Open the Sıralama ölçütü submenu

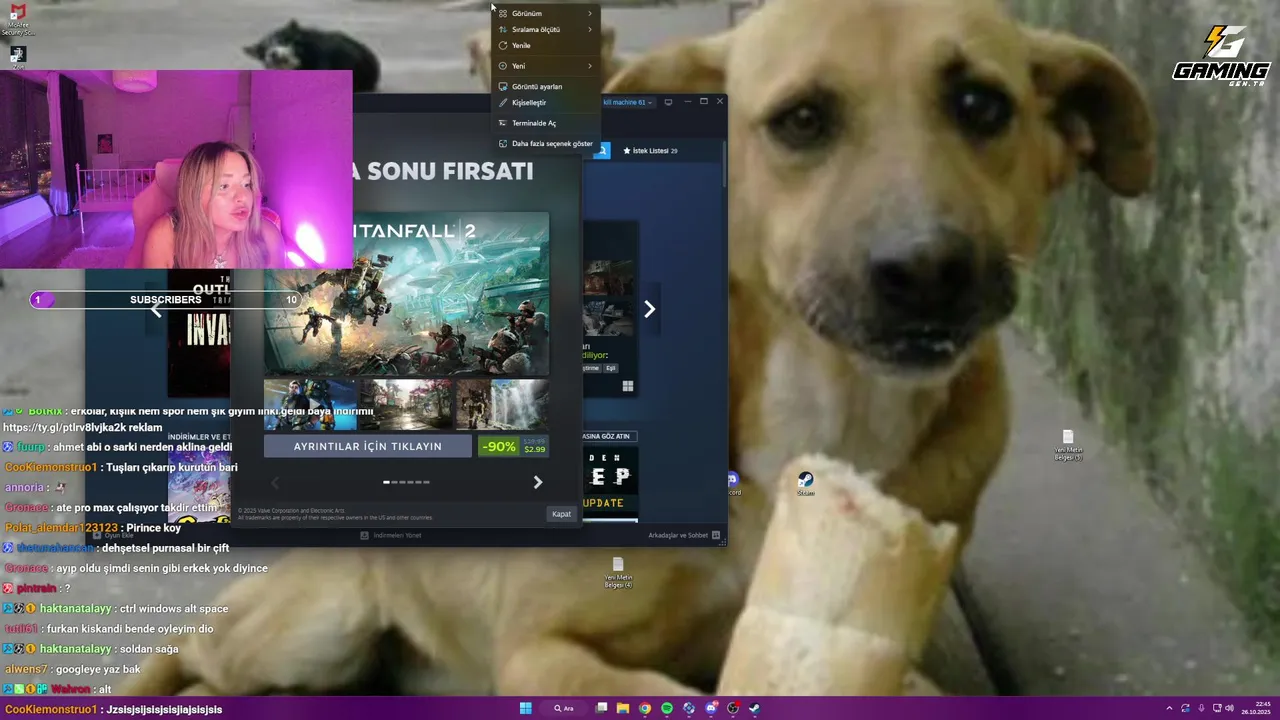click(546, 30)
